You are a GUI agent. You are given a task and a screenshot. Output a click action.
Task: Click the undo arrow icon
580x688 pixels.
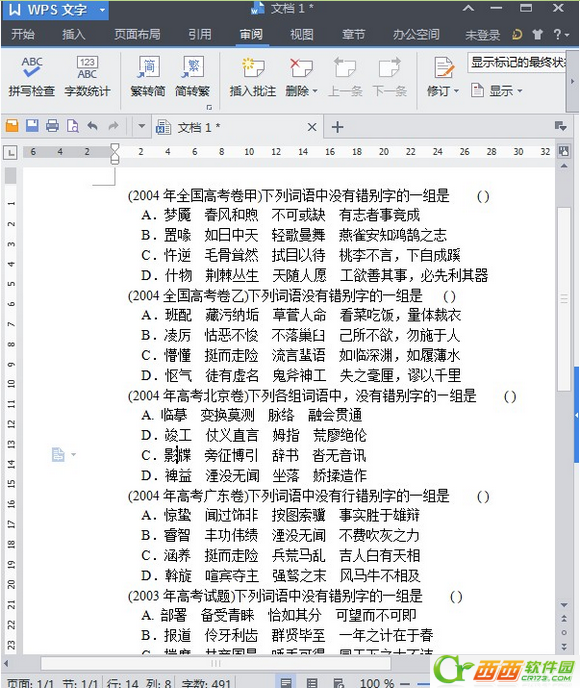[x=92, y=126]
